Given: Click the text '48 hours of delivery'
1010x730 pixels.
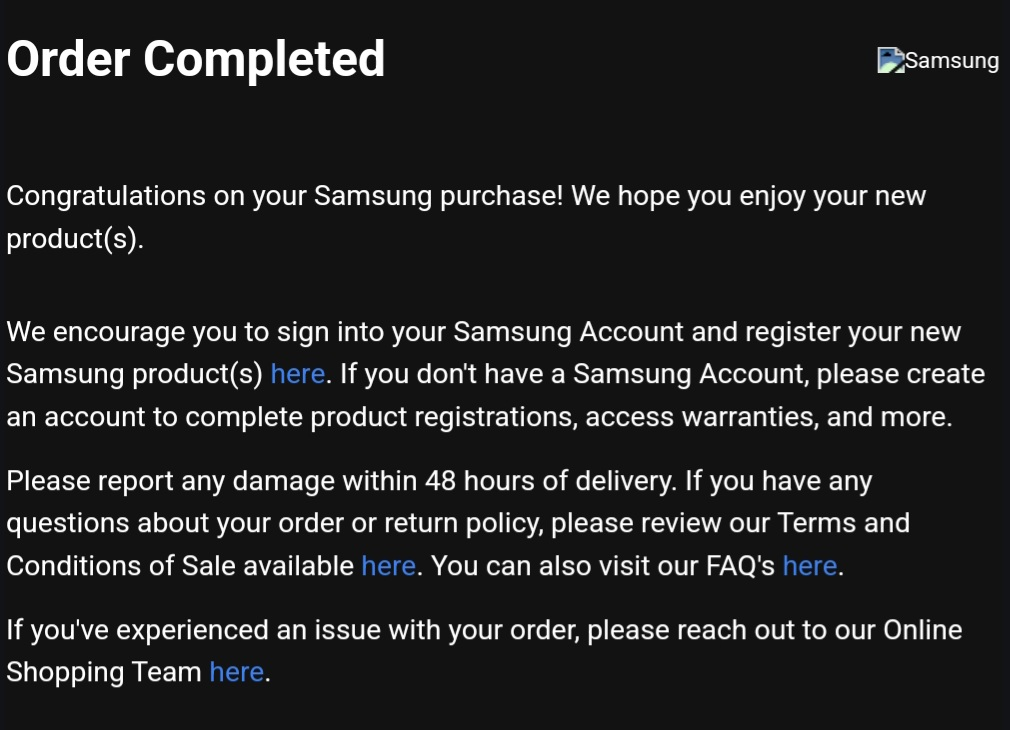Looking at the screenshot, I should point(549,481).
